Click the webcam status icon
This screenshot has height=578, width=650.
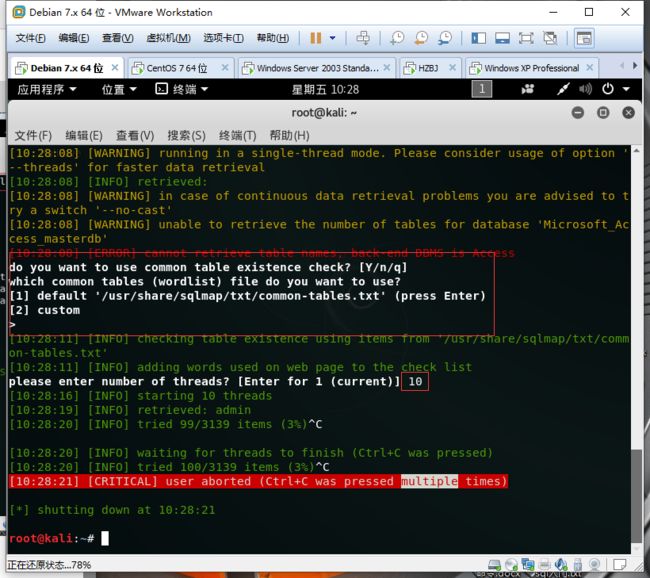[595, 565]
